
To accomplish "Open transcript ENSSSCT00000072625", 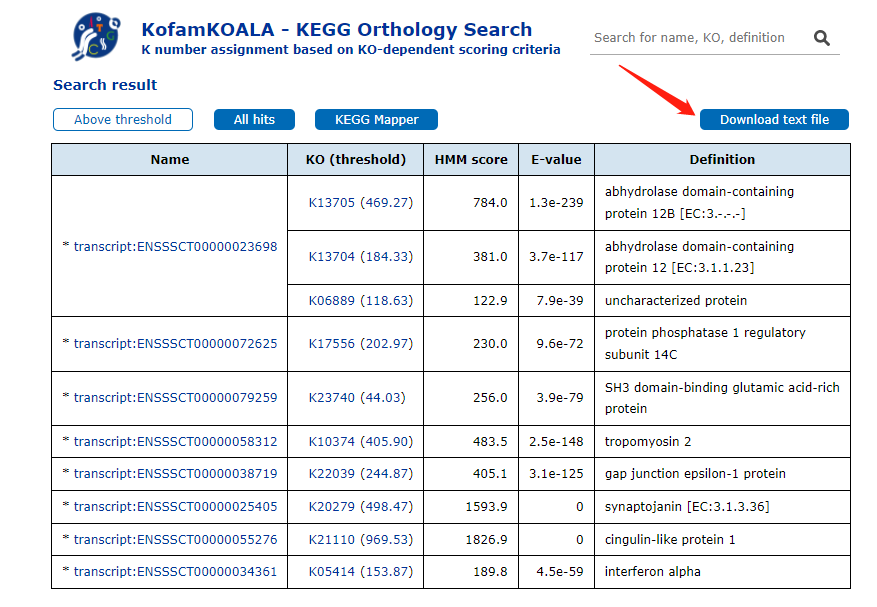I will pos(176,344).
